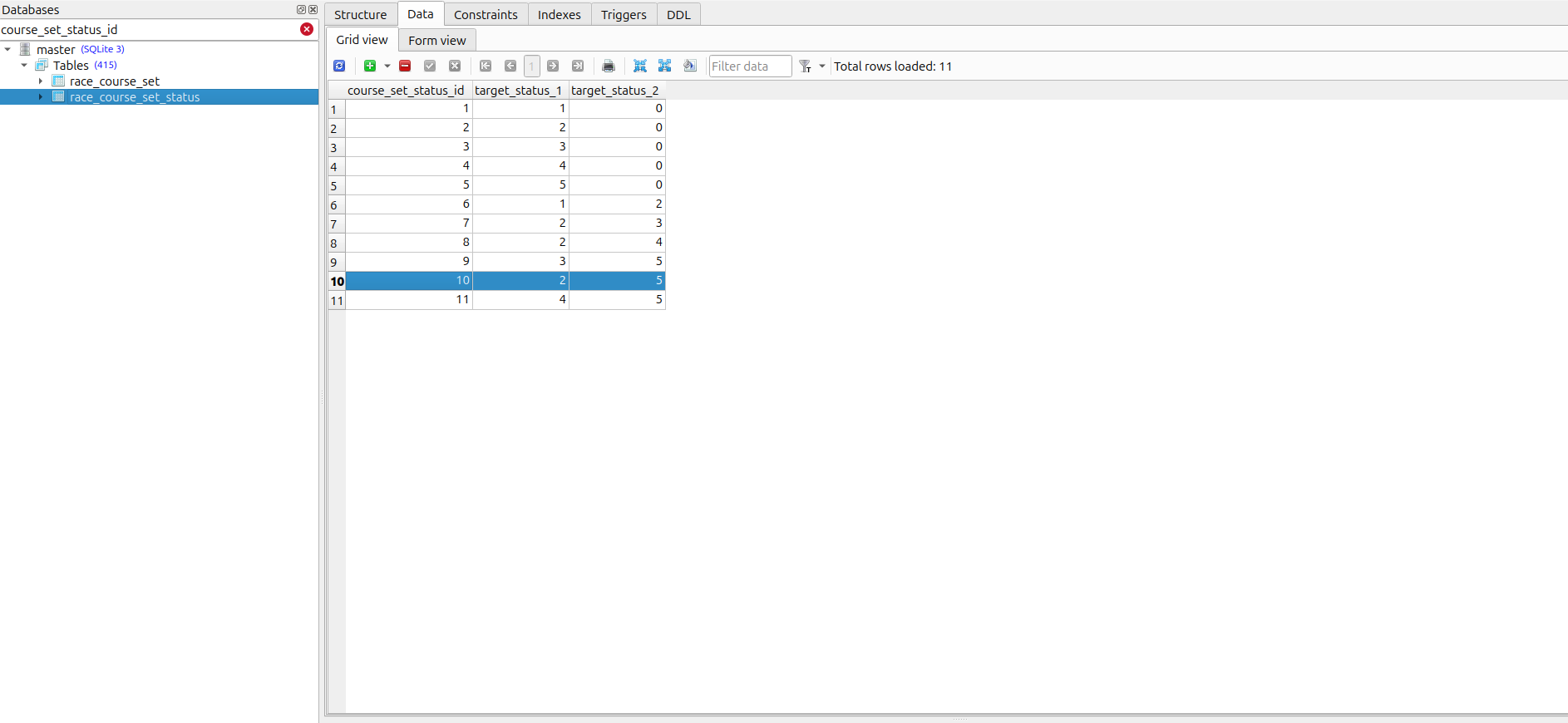Open the DDL tab
This screenshot has width=1568, height=723.
click(678, 15)
